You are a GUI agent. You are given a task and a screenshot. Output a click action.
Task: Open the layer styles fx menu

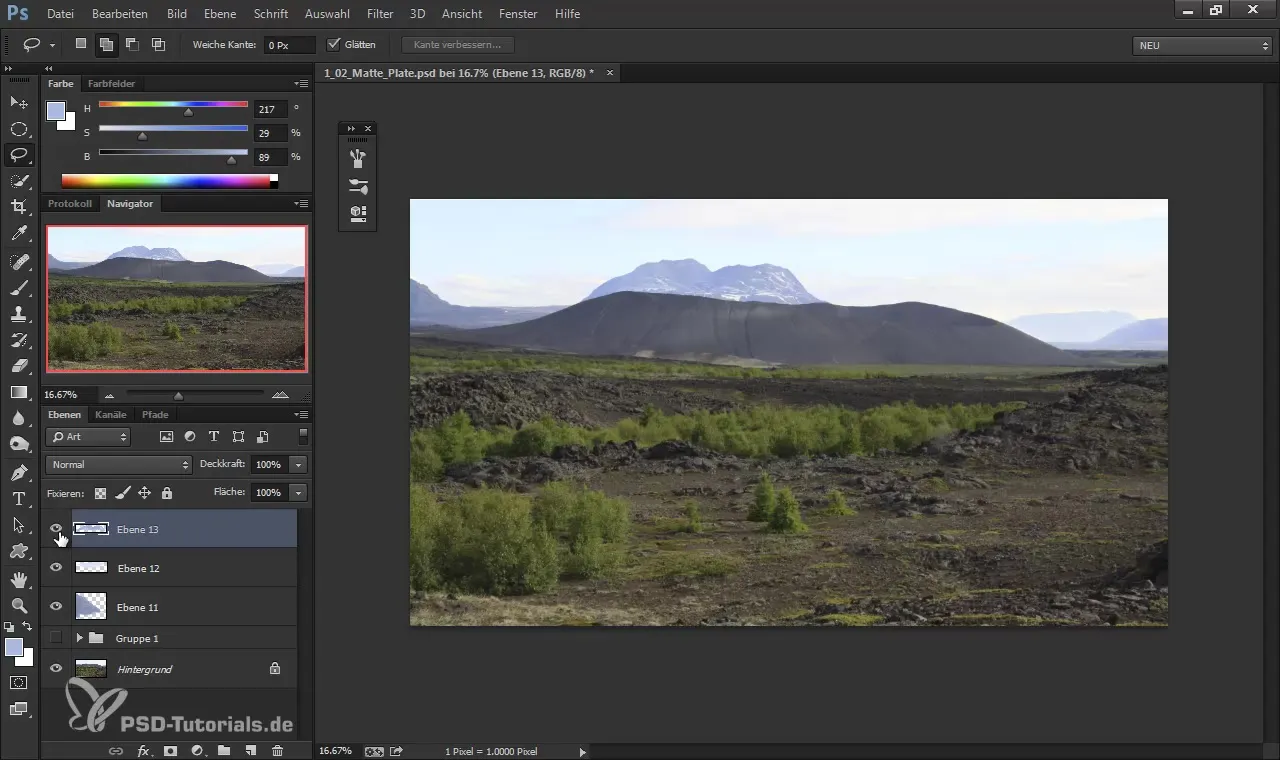click(x=143, y=750)
